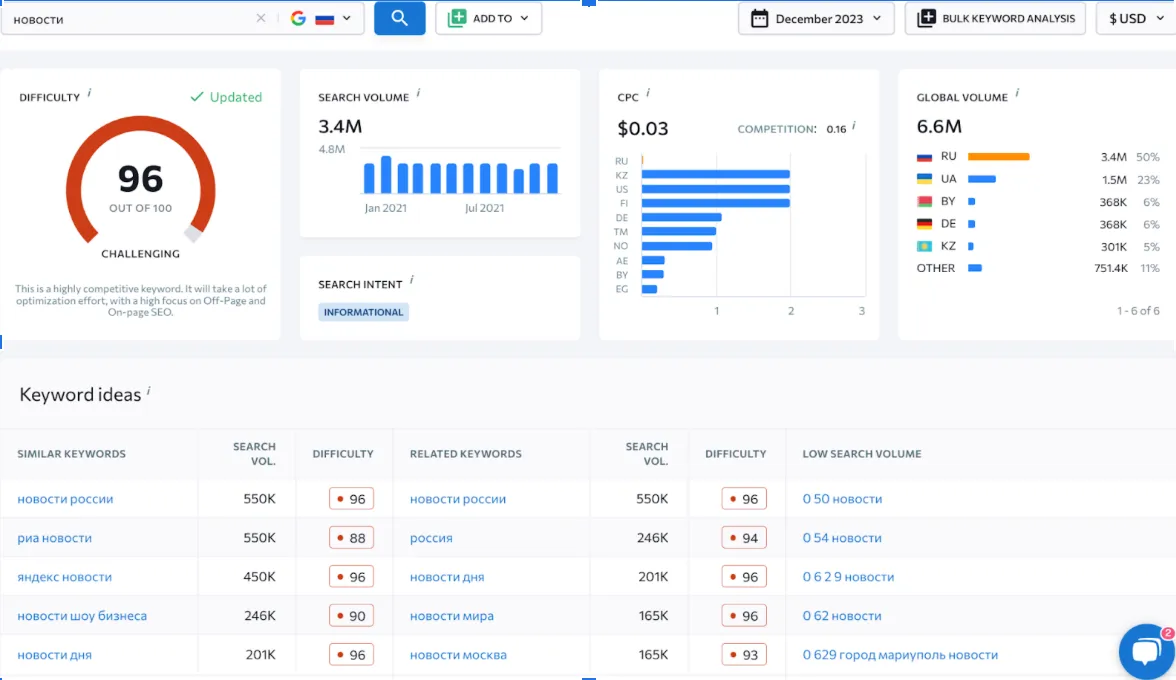The width and height of the screenshot is (1176, 680).
Task: Open the chat widget bubble
Action: click(x=1146, y=651)
